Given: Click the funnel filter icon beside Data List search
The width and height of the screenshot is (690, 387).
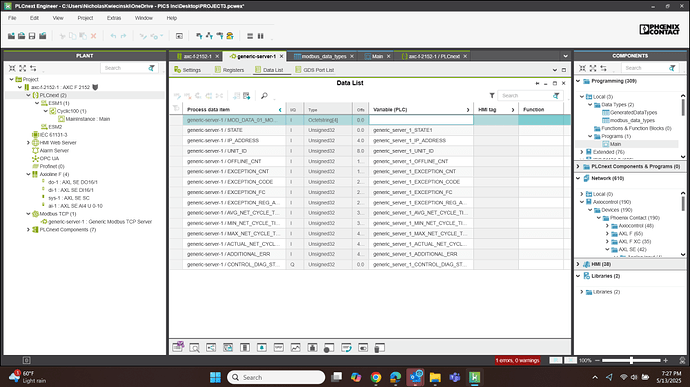Looking at the screenshot, I should coord(492,96).
